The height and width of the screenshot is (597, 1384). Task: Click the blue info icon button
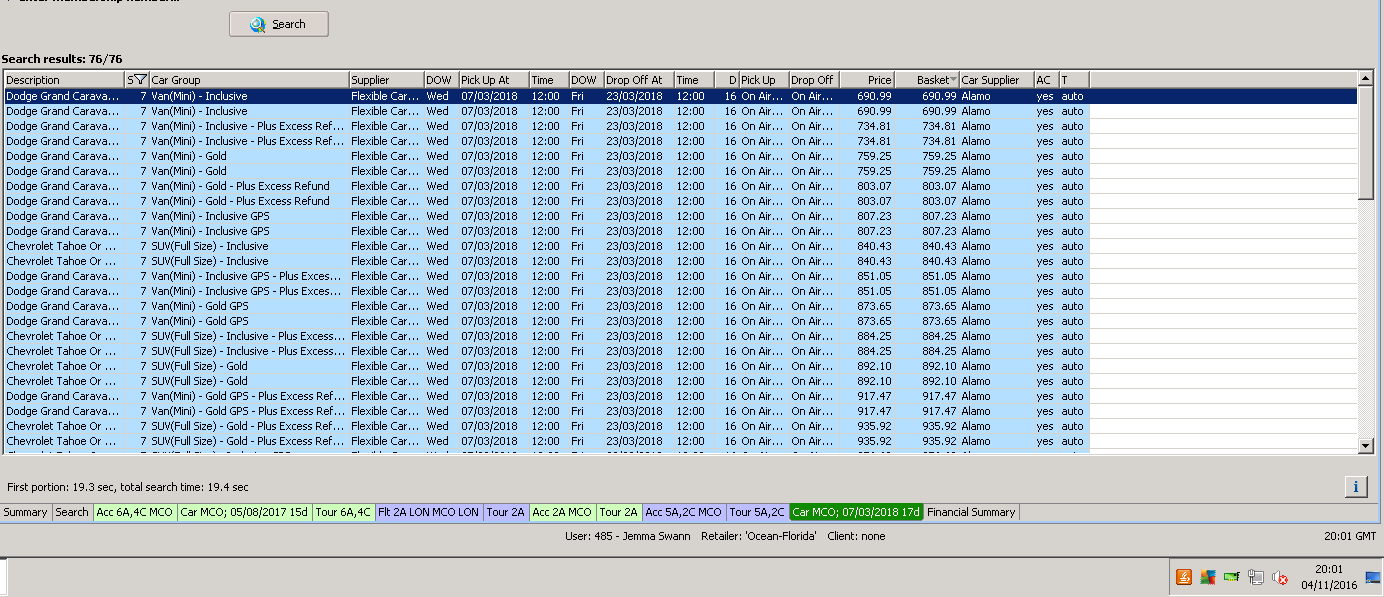[x=1355, y=487]
